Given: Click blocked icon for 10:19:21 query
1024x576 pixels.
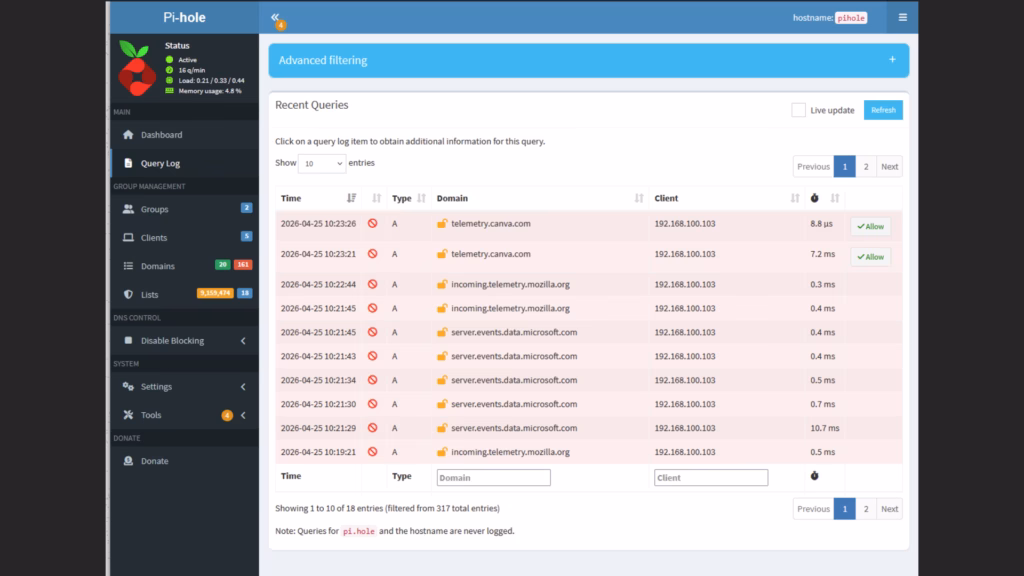Looking at the screenshot, I should pos(372,452).
